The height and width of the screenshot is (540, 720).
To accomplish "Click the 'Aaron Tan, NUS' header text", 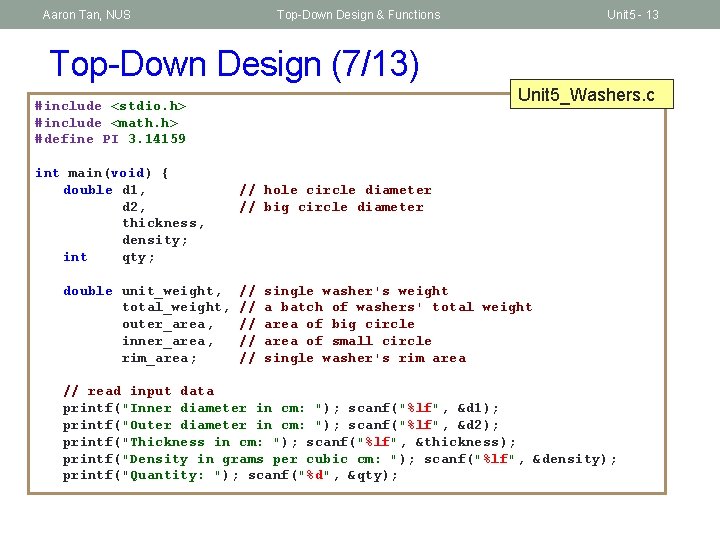I will tap(86, 15).
